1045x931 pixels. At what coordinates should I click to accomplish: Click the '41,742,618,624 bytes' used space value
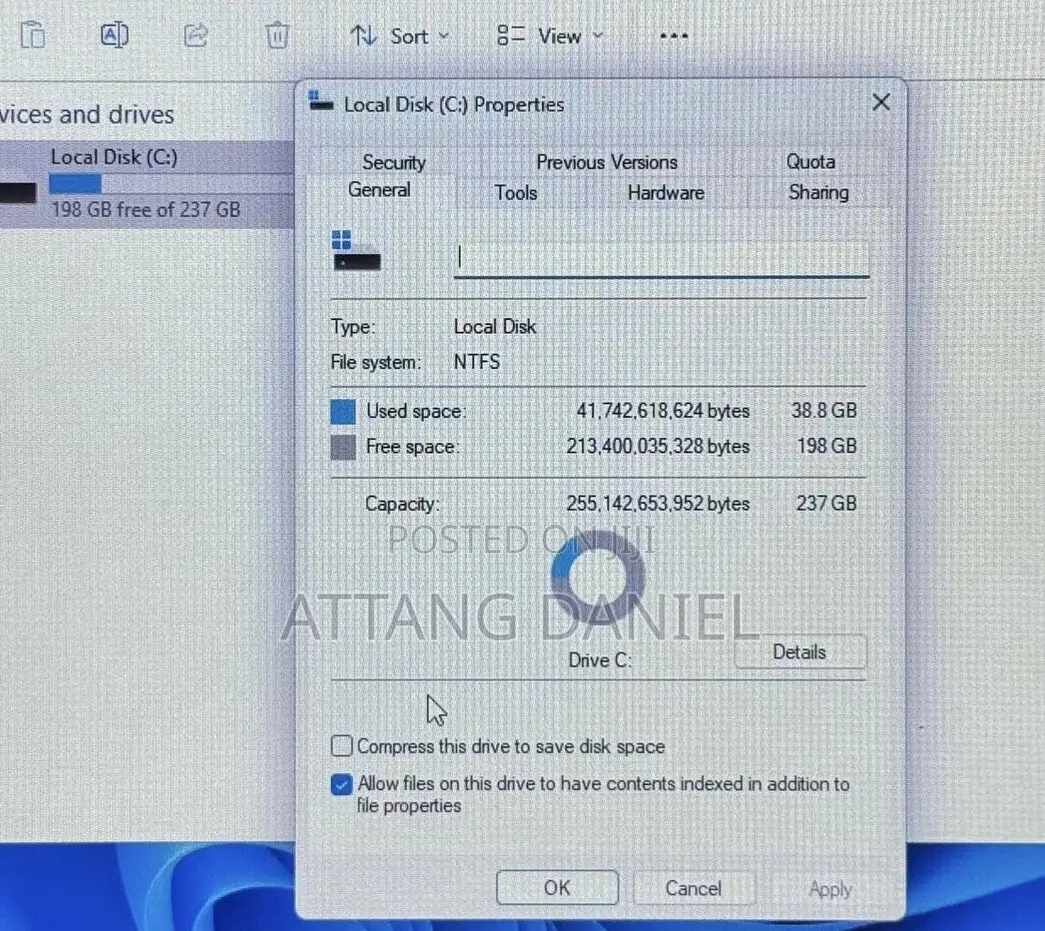pyautogui.click(x=663, y=411)
